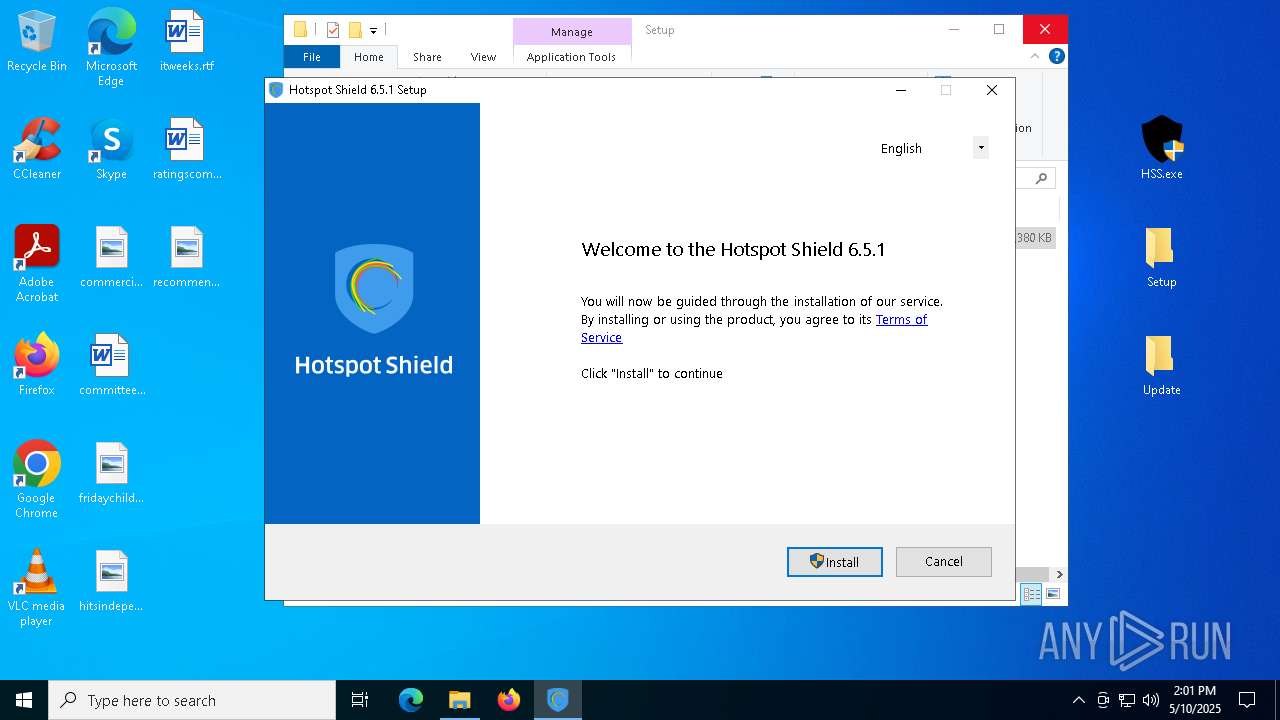Click the Install button

[835, 562]
